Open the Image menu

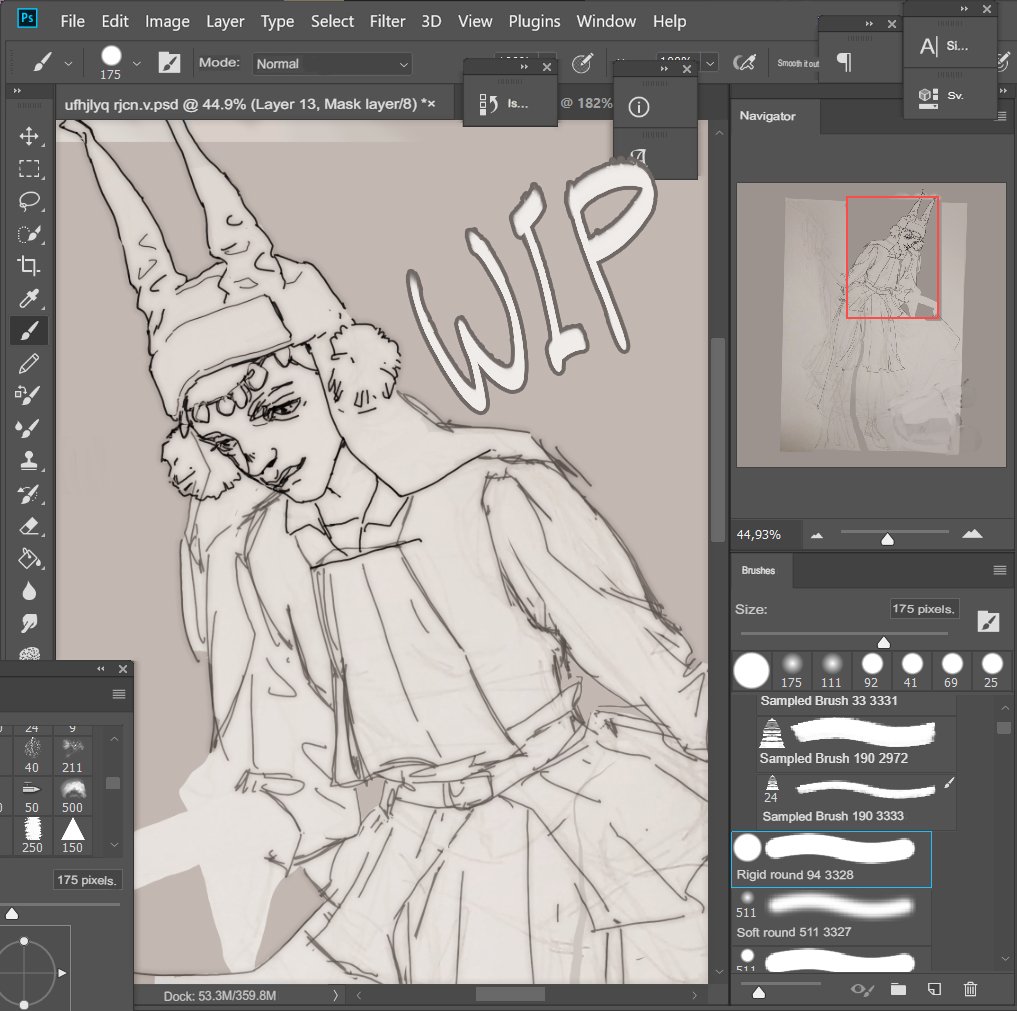[167, 21]
